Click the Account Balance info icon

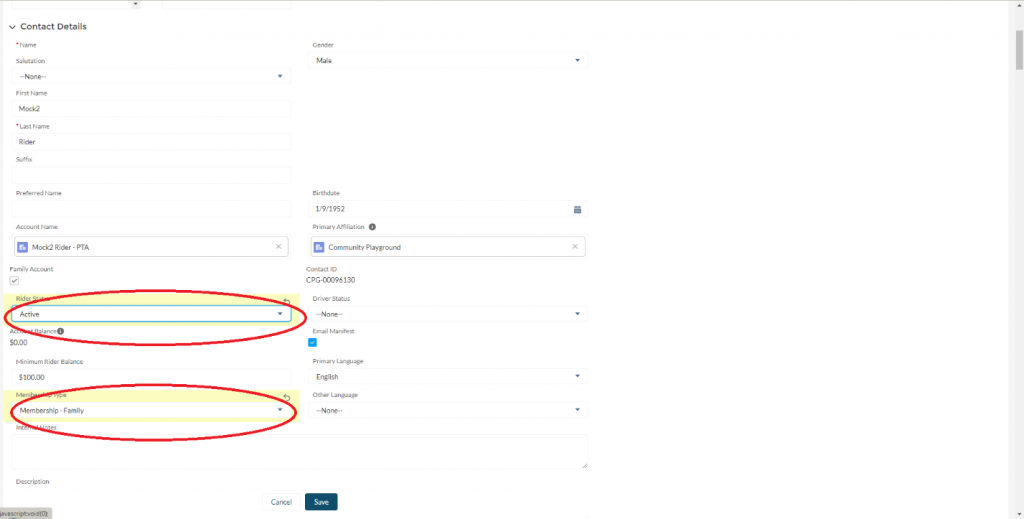[61, 331]
